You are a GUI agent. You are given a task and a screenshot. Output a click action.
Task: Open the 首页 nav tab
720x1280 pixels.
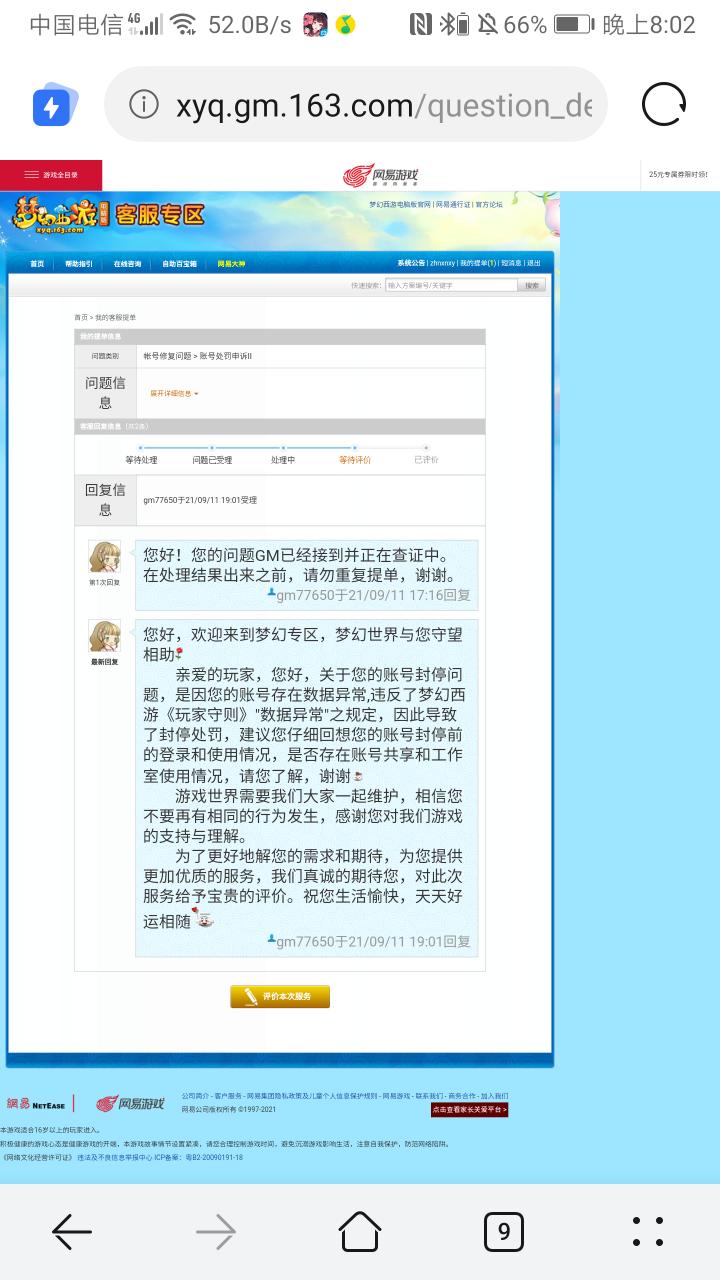[37, 264]
